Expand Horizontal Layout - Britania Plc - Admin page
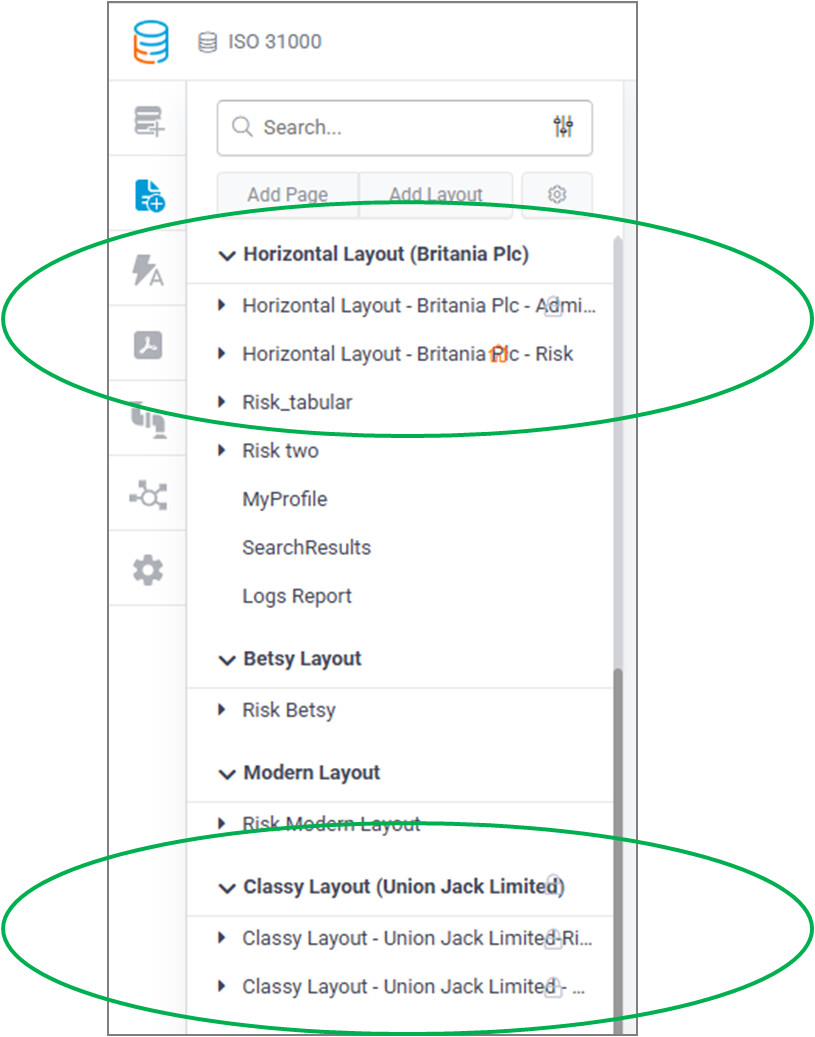 tap(222, 305)
